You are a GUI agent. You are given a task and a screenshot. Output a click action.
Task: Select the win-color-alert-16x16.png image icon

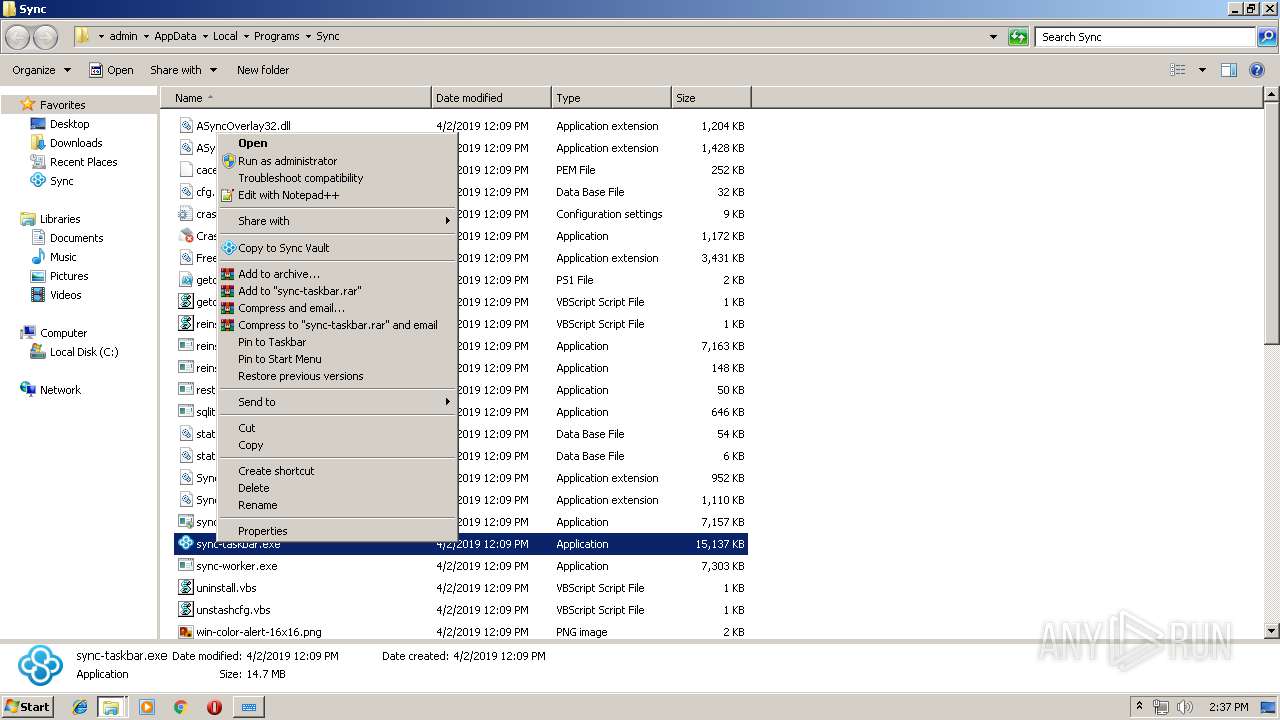[x=186, y=632]
